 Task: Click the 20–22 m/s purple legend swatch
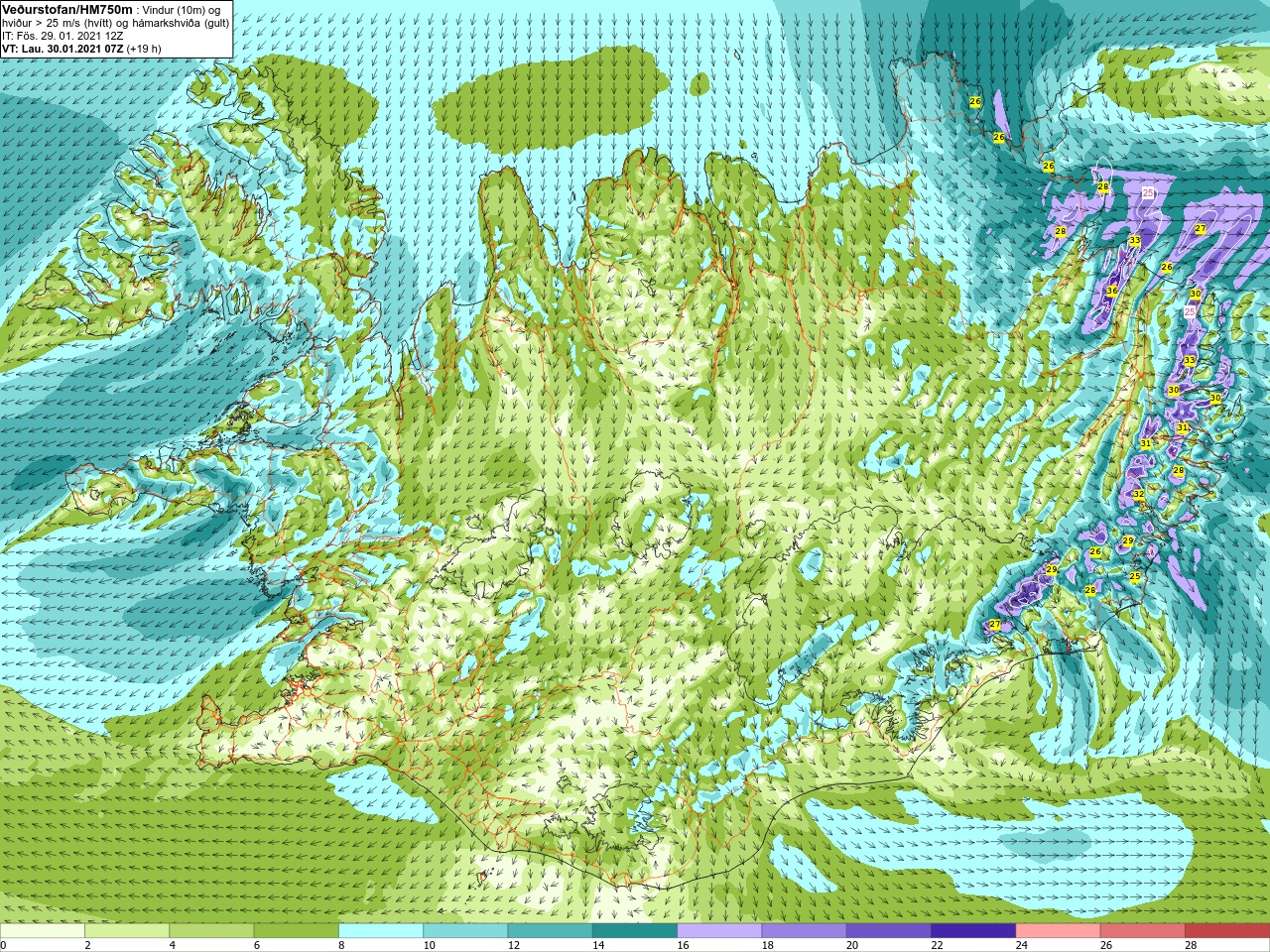(x=889, y=932)
